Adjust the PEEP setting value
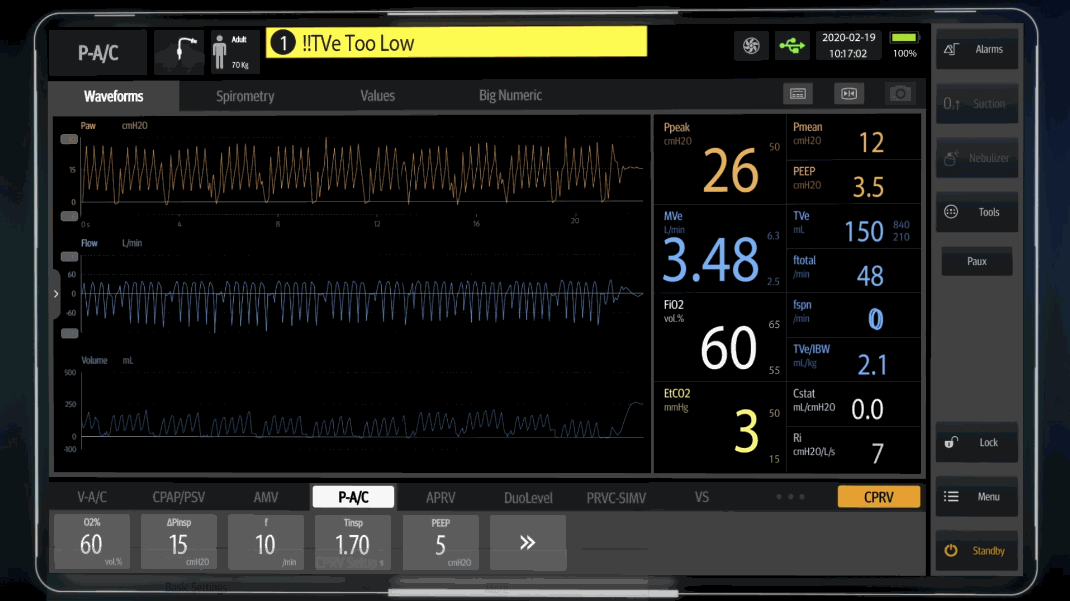1070x601 pixels. pos(440,543)
